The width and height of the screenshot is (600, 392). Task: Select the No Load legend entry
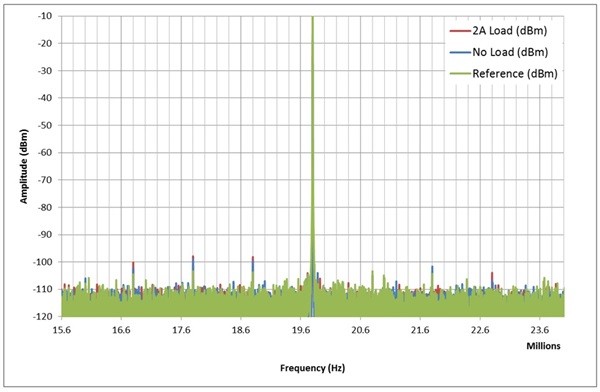pyautogui.click(x=499, y=52)
